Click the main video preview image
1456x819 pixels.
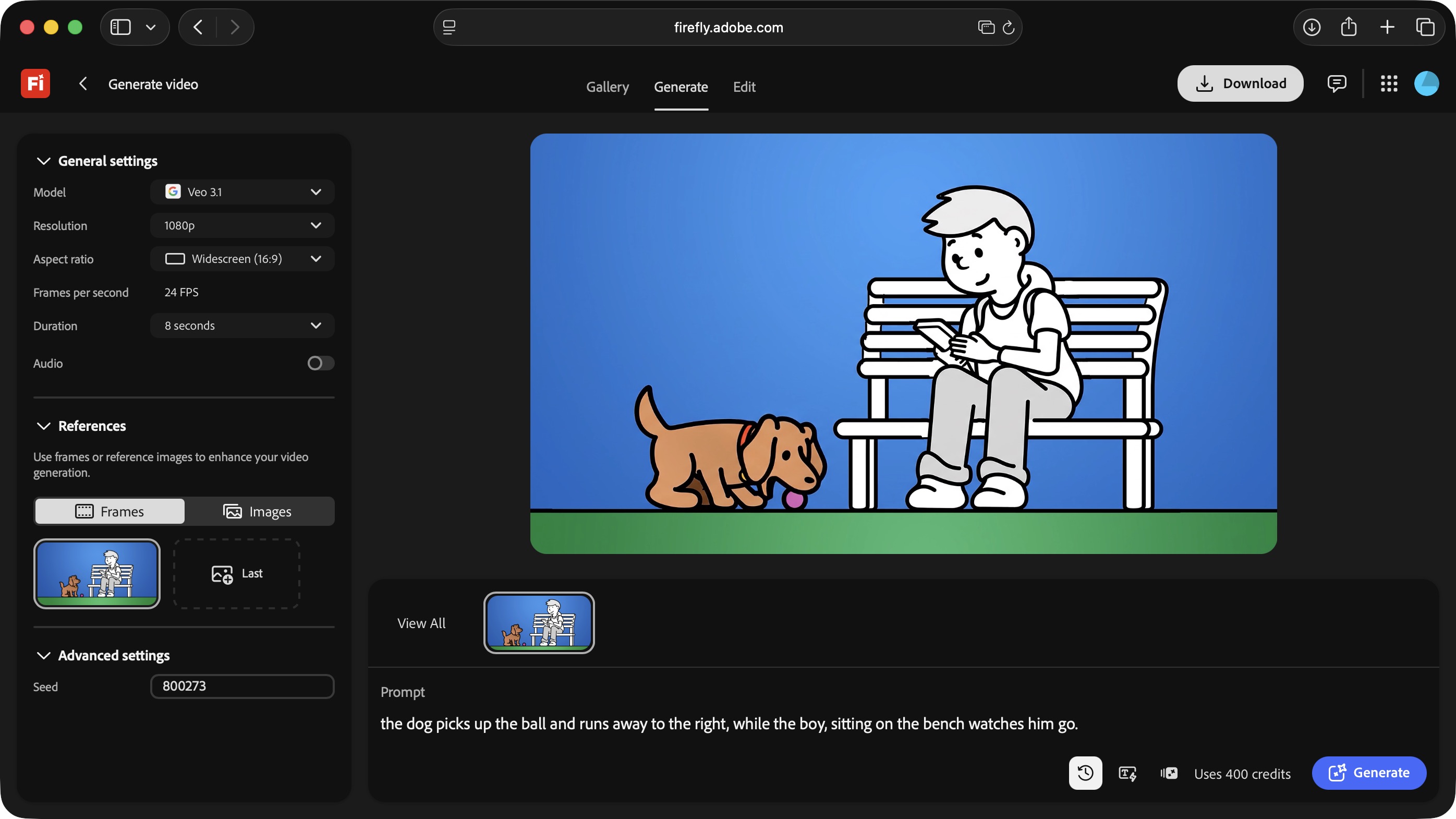[903, 343]
